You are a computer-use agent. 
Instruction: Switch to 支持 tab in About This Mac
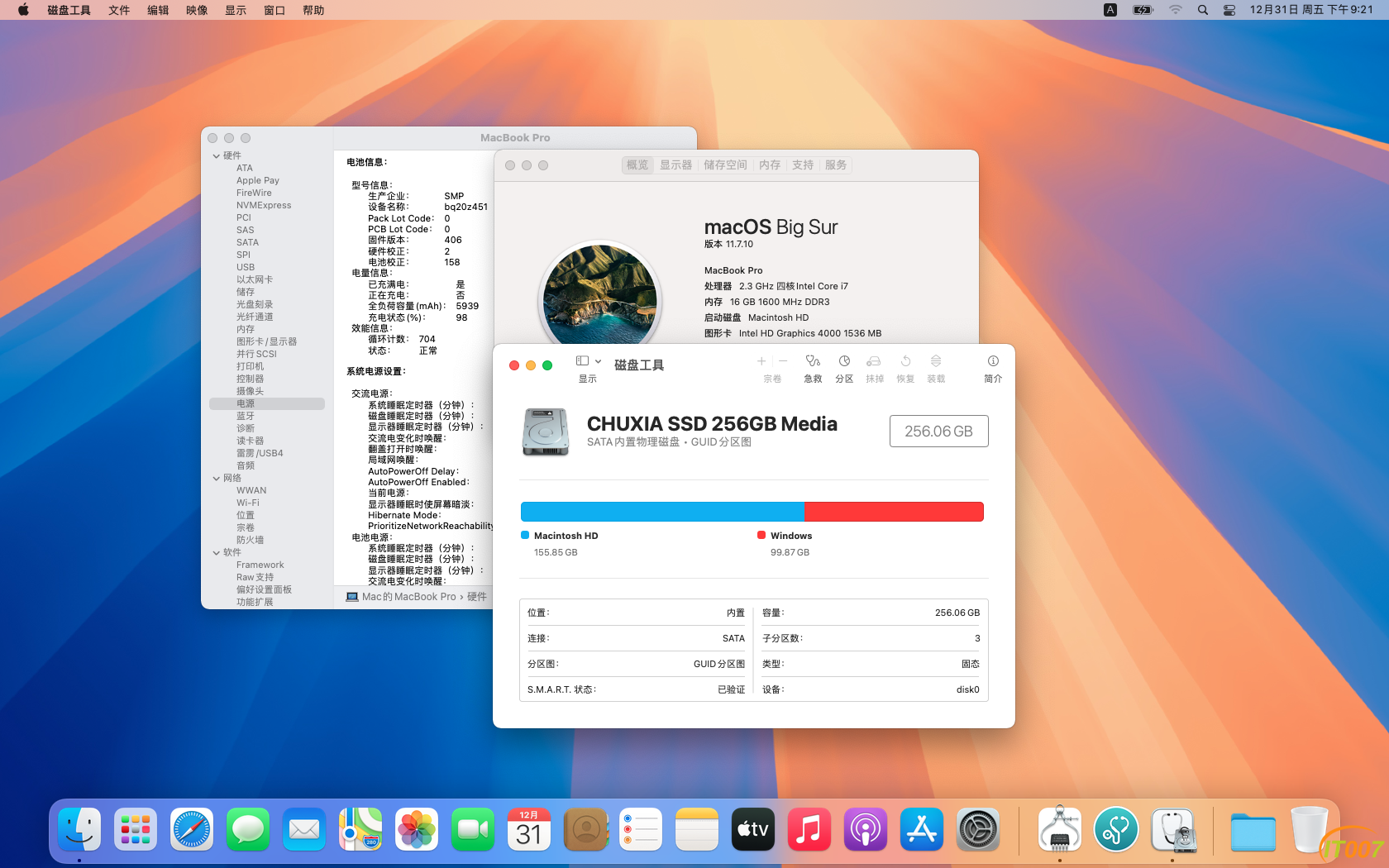803,165
